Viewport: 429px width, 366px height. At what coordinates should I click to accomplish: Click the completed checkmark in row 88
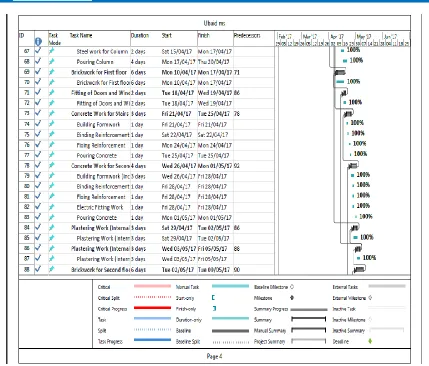pyautogui.click(x=38, y=269)
